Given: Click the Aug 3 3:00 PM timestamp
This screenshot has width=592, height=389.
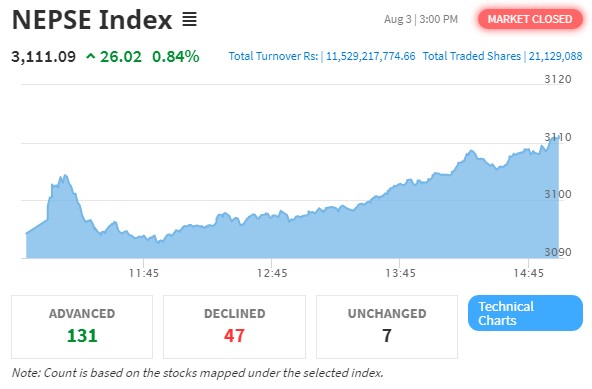Looking at the screenshot, I should pyautogui.click(x=421, y=19).
